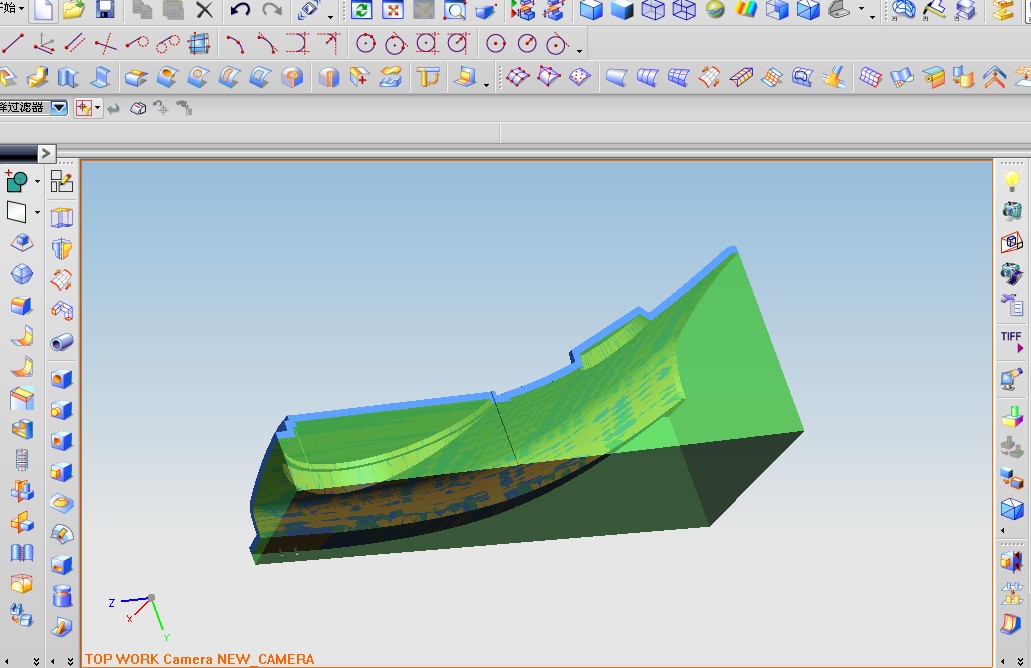1031x668 pixels.
Task: Choose the parallel lines curve tool
Action: point(74,44)
